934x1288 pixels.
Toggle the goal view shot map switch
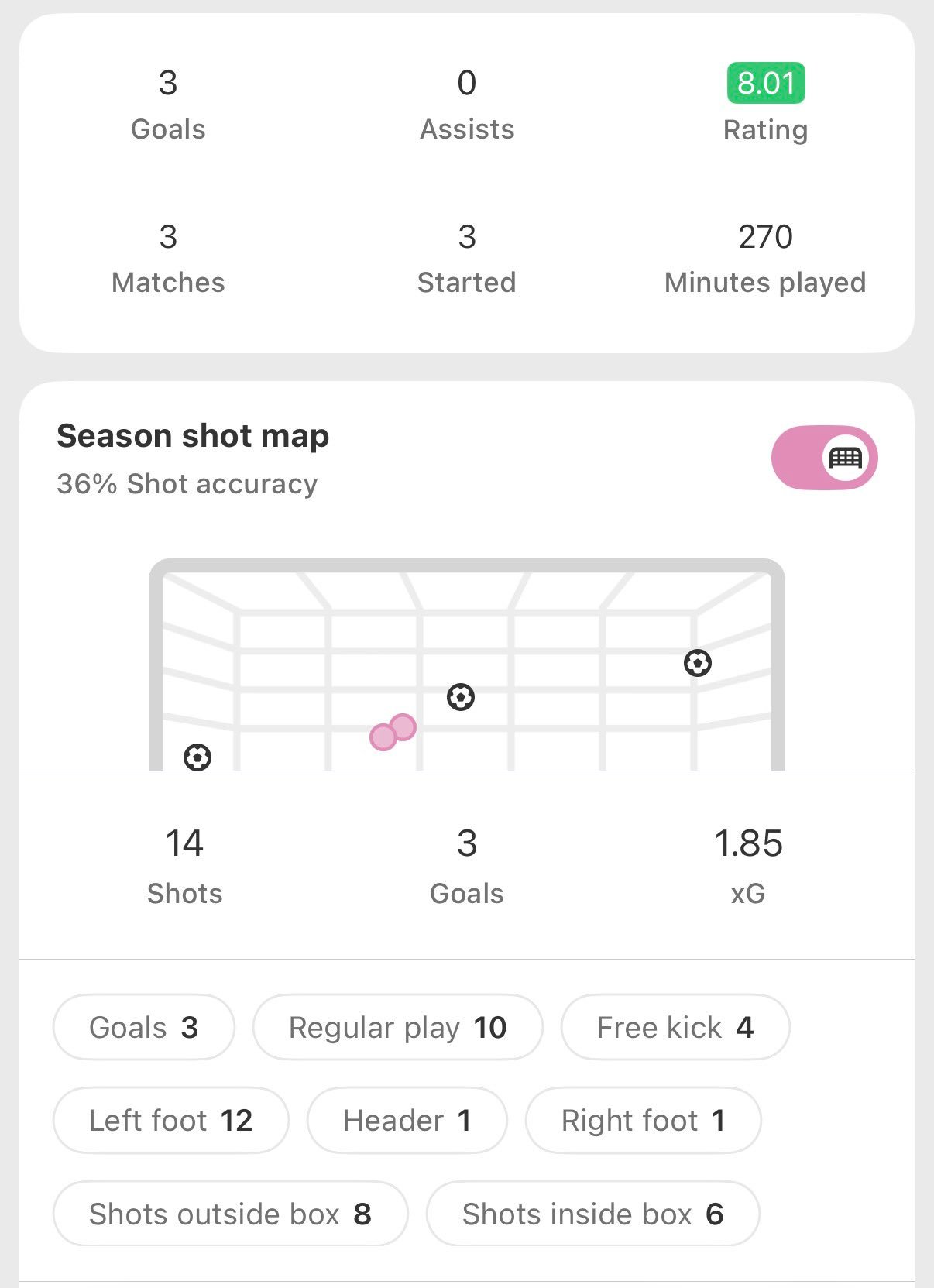tap(824, 458)
